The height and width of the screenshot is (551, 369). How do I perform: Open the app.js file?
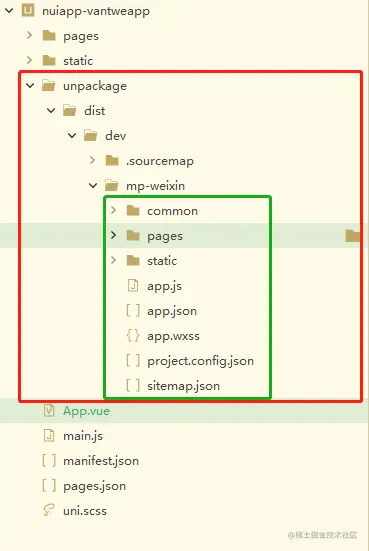click(x=164, y=286)
